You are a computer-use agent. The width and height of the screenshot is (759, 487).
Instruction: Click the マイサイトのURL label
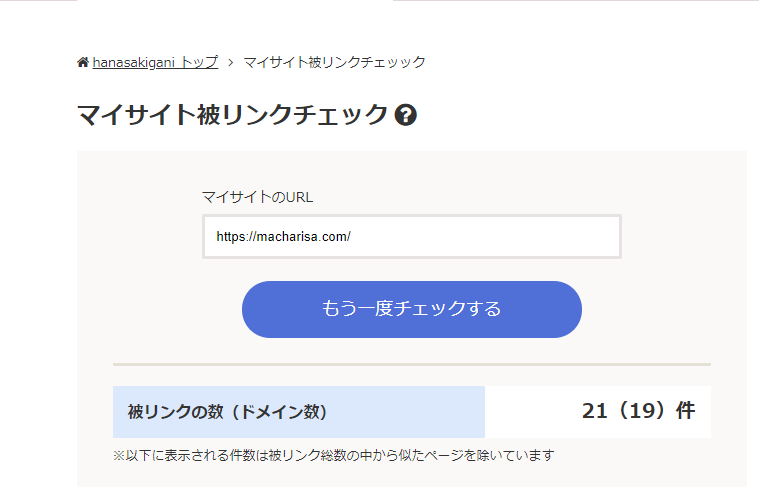tap(257, 197)
